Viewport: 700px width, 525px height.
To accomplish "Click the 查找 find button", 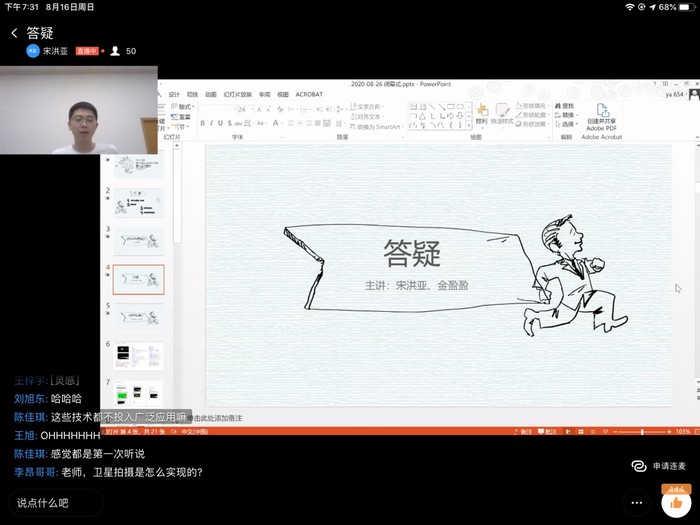I will pos(565,106).
